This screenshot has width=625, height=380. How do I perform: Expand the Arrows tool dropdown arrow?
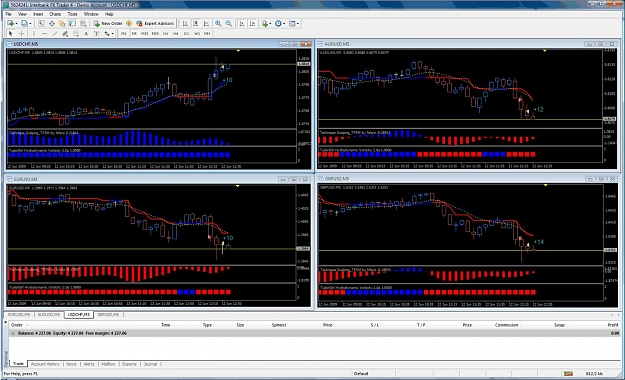click(x=112, y=33)
